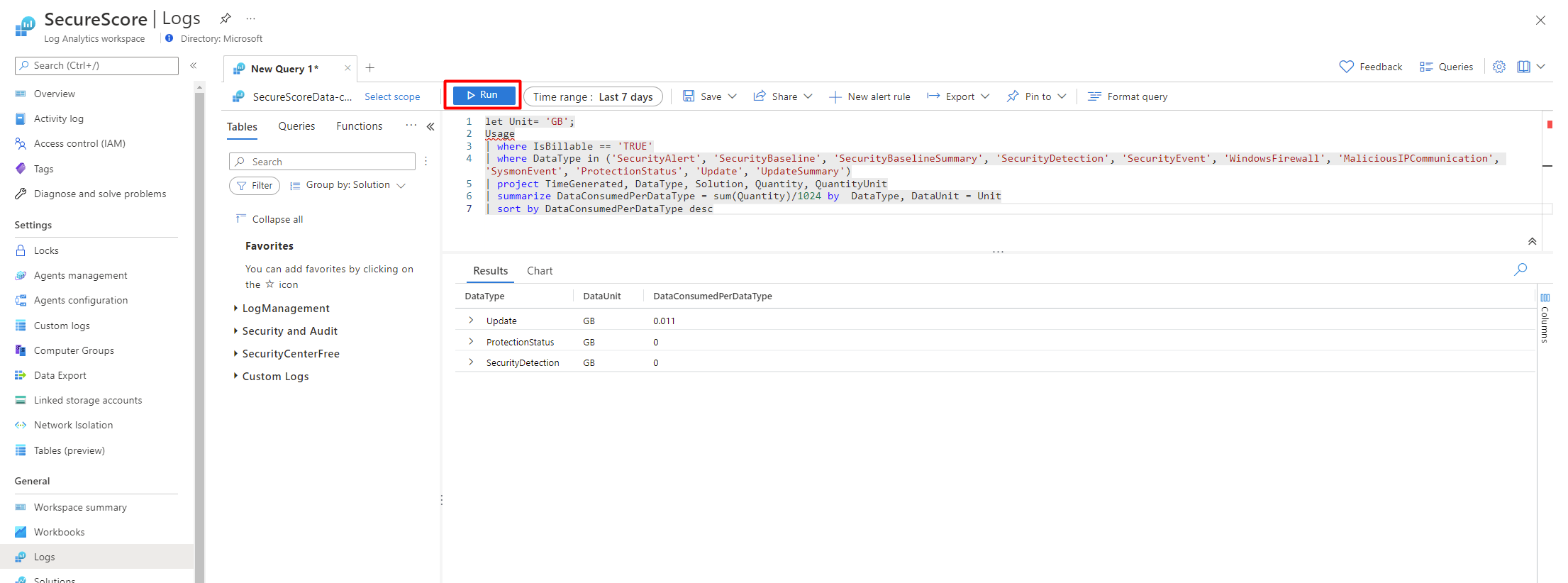Image resolution: width=1568 pixels, height=583 pixels.
Task: Open the Pin to dropdown chevron
Action: [x=1062, y=96]
